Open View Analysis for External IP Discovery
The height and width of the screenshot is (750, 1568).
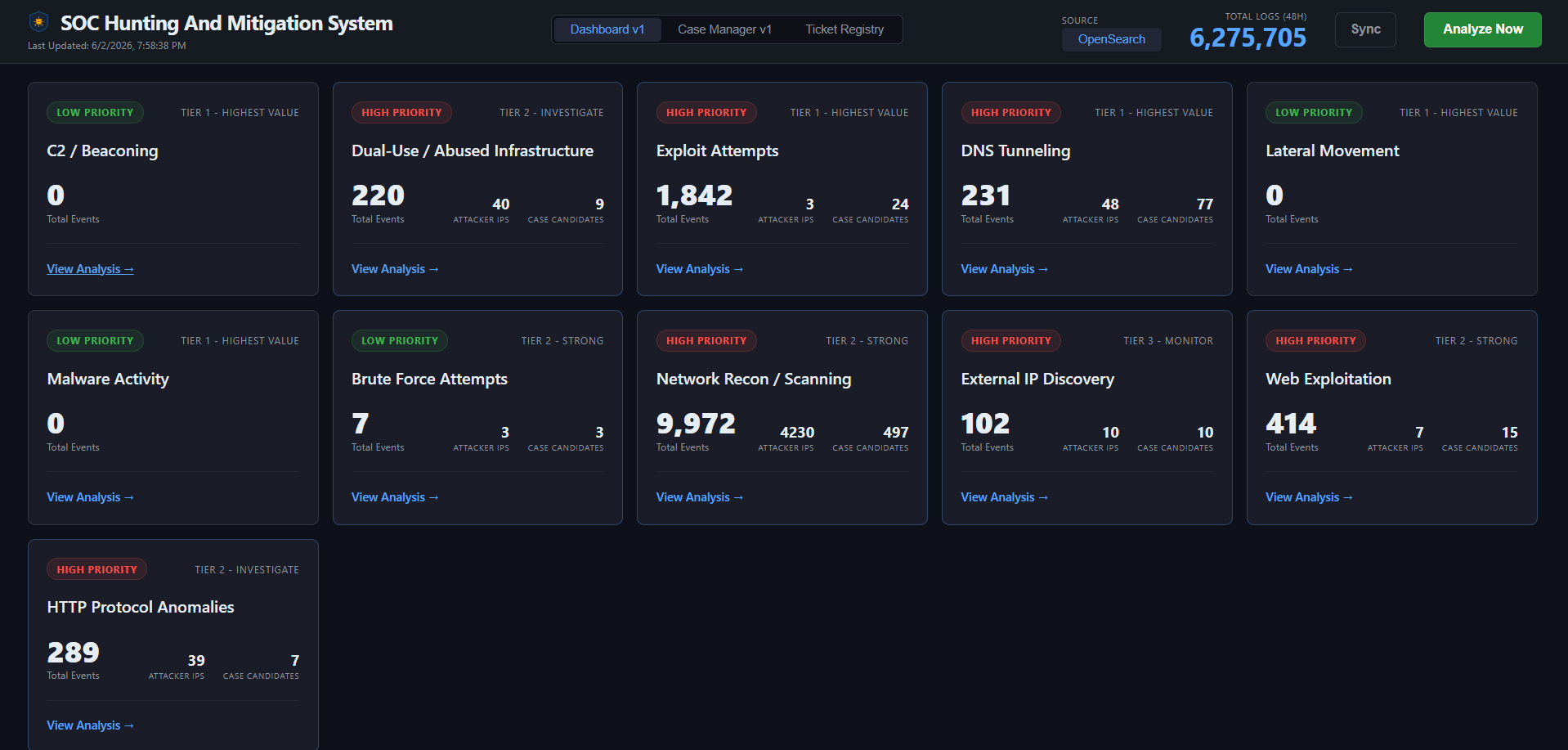[x=1004, y=497]
